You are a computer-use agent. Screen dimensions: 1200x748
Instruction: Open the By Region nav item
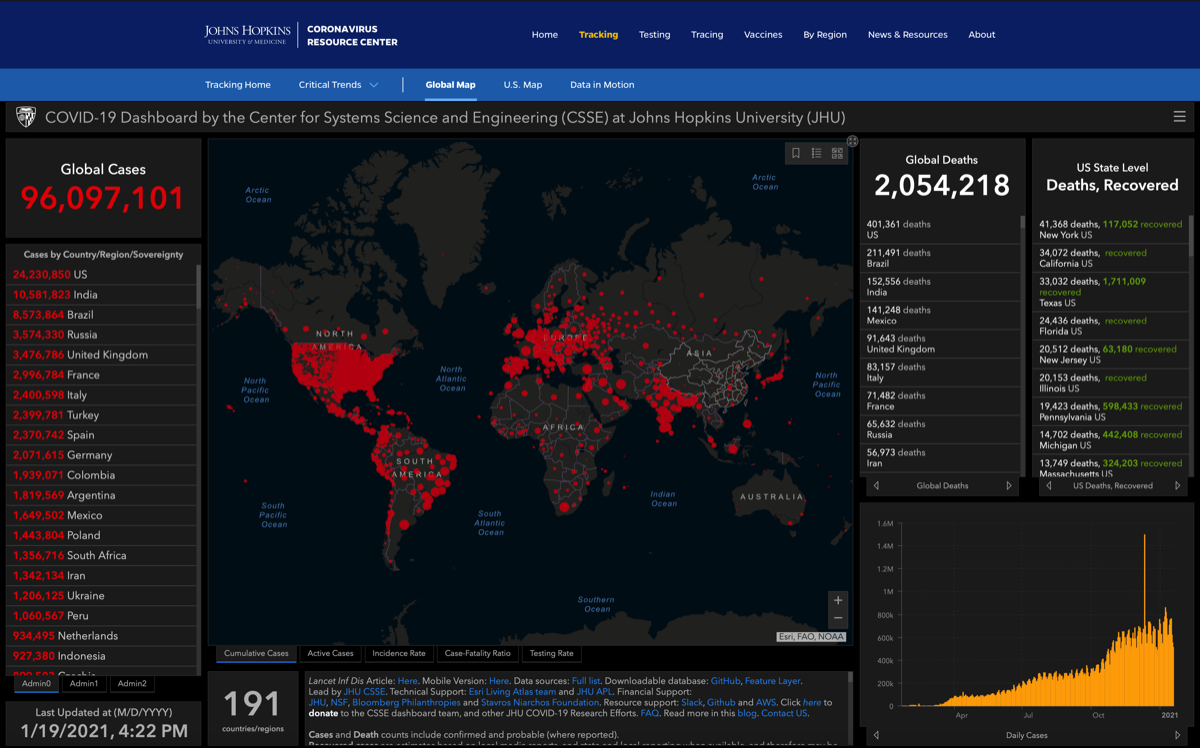(x=825, y=35)
